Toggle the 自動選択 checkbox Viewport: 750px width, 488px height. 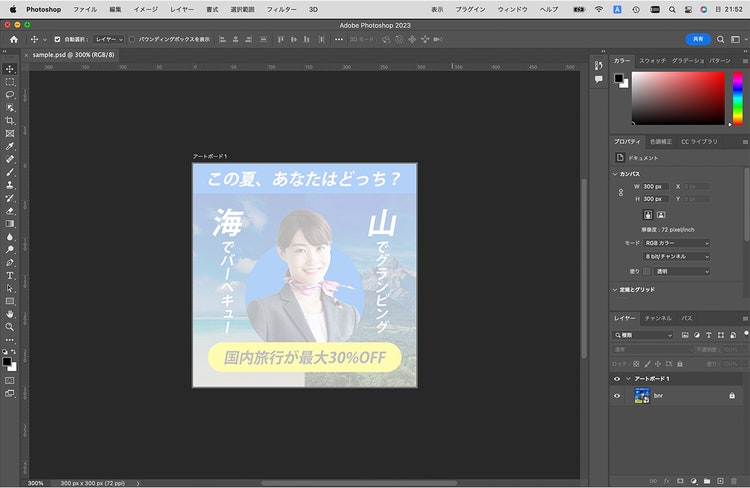57,39
